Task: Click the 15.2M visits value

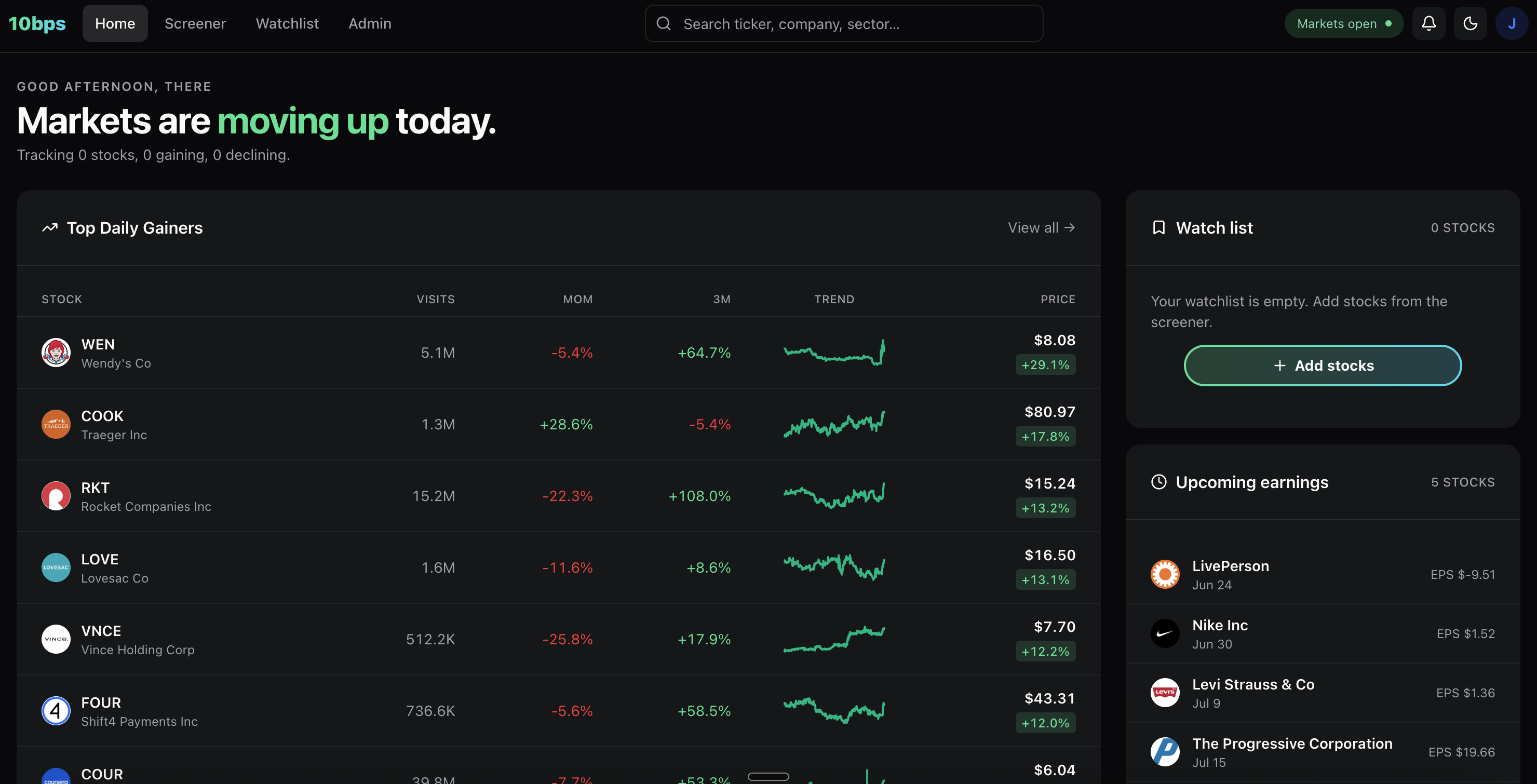Action: 433,496
